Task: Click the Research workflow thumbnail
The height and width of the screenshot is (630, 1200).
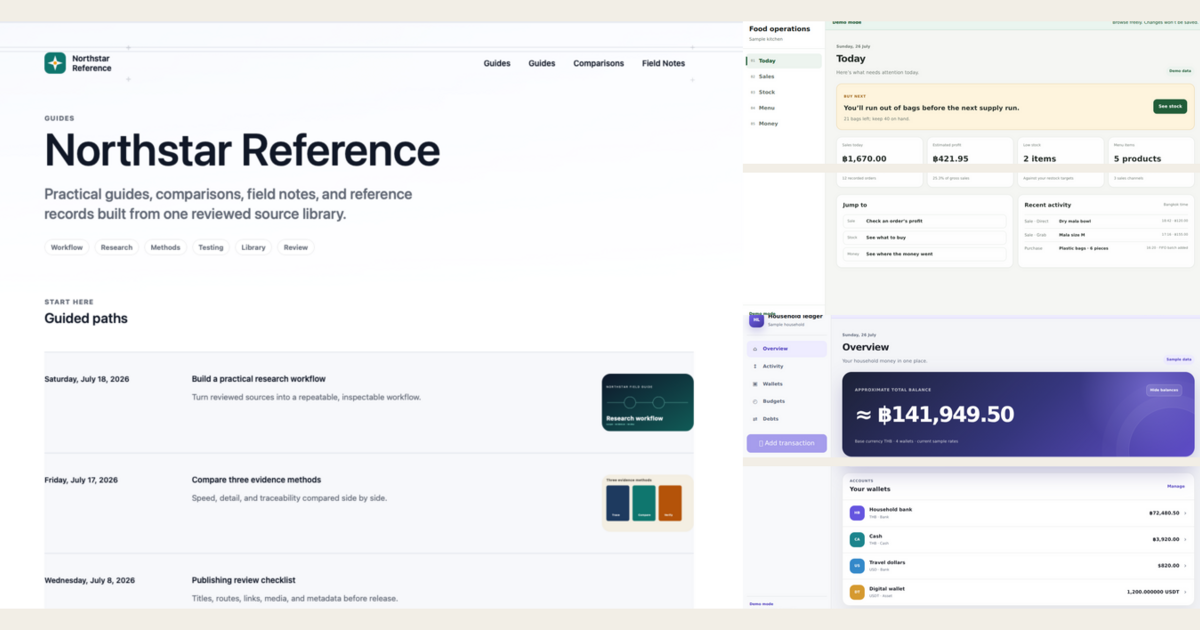Action: click(x=648, y=402)
